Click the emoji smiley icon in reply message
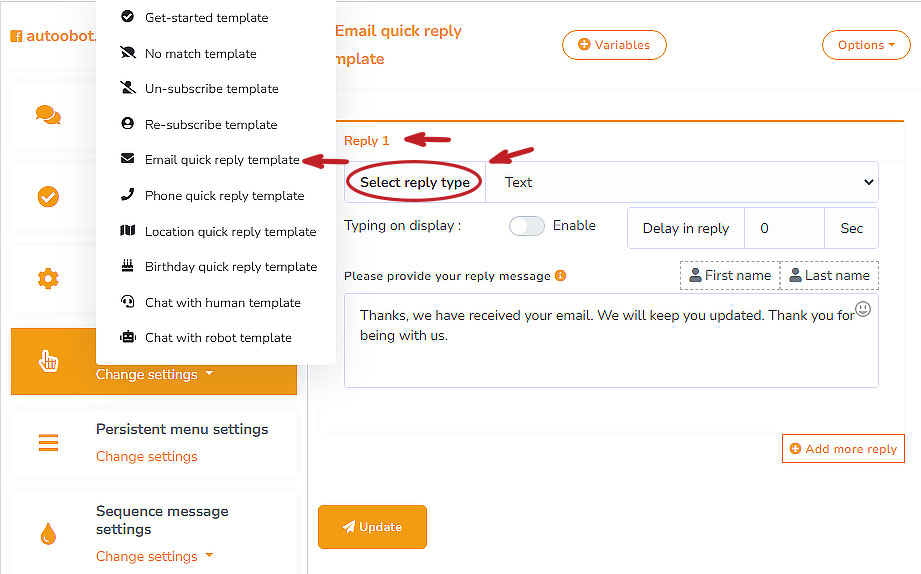The width and height of the screenshot is (921, 574). click(863, 310)
